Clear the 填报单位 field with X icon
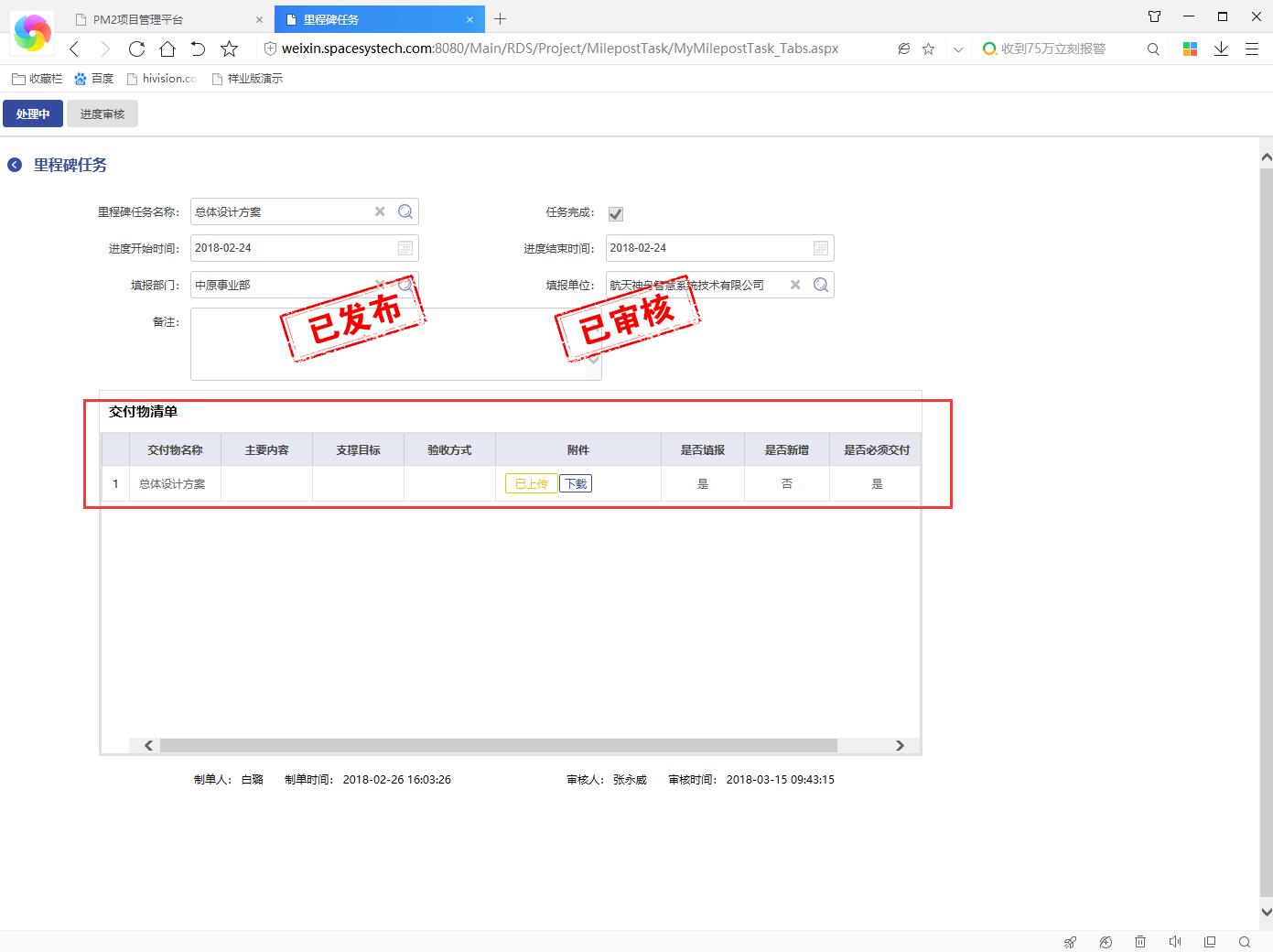The height and width of the screenshot is (952, 1273). [795, 285]
